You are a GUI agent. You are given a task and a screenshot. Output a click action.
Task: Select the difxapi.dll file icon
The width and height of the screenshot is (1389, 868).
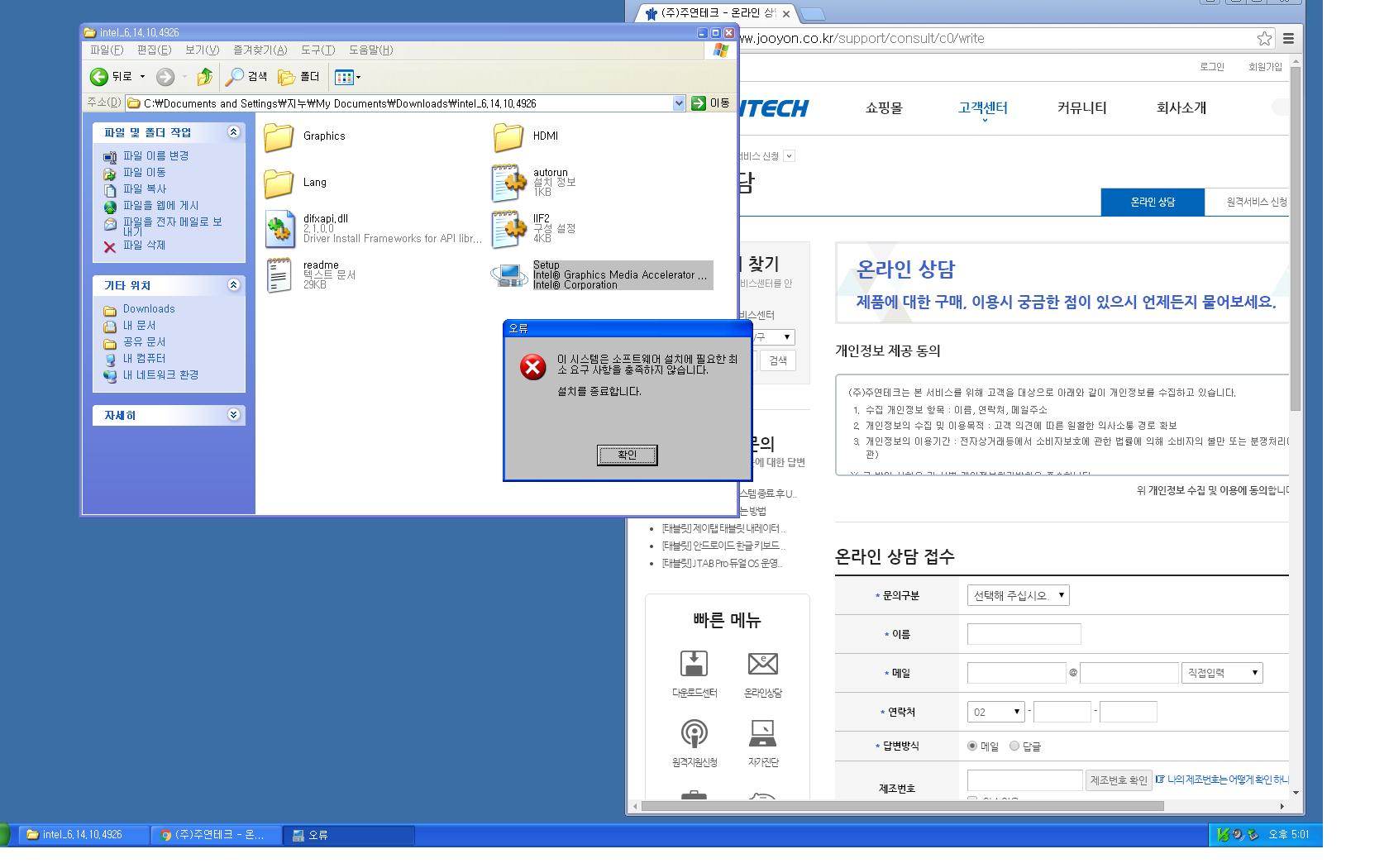[280, 229]
